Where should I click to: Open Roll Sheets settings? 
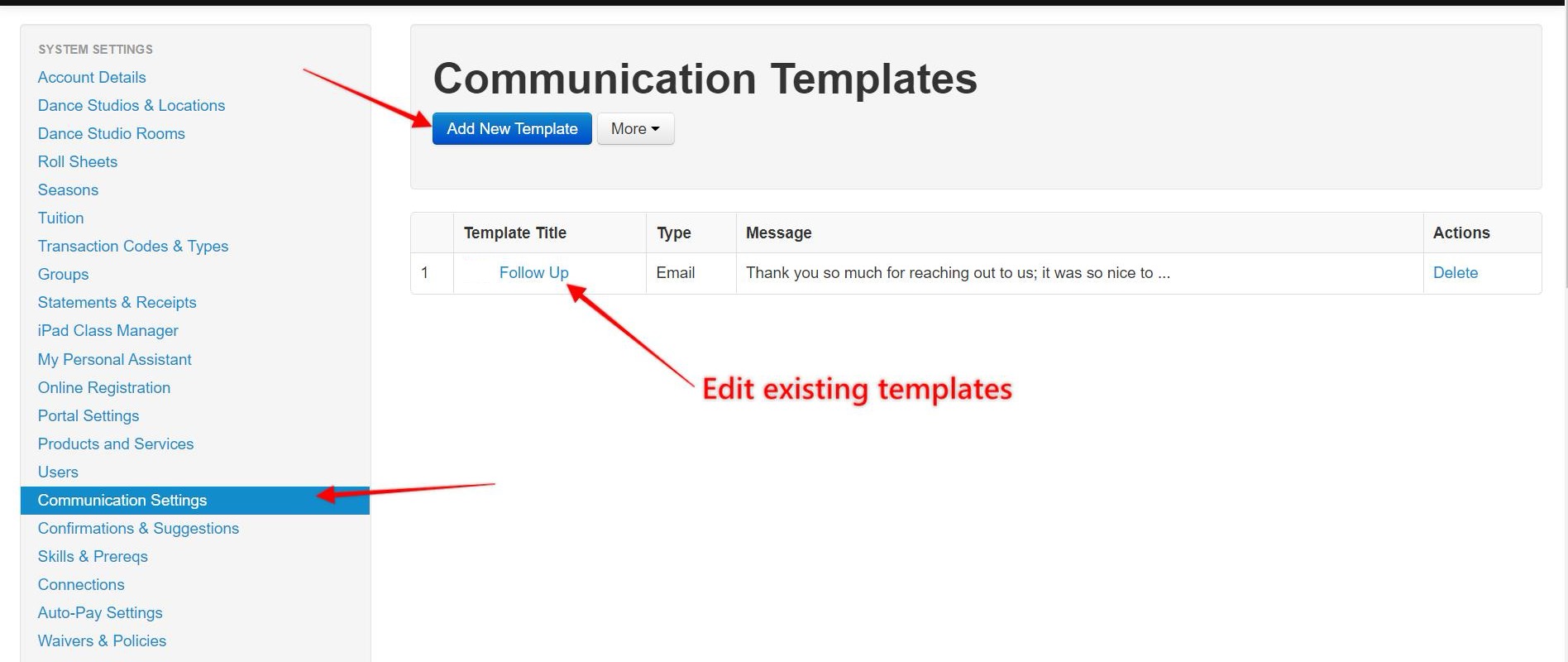tap(77, 161)
